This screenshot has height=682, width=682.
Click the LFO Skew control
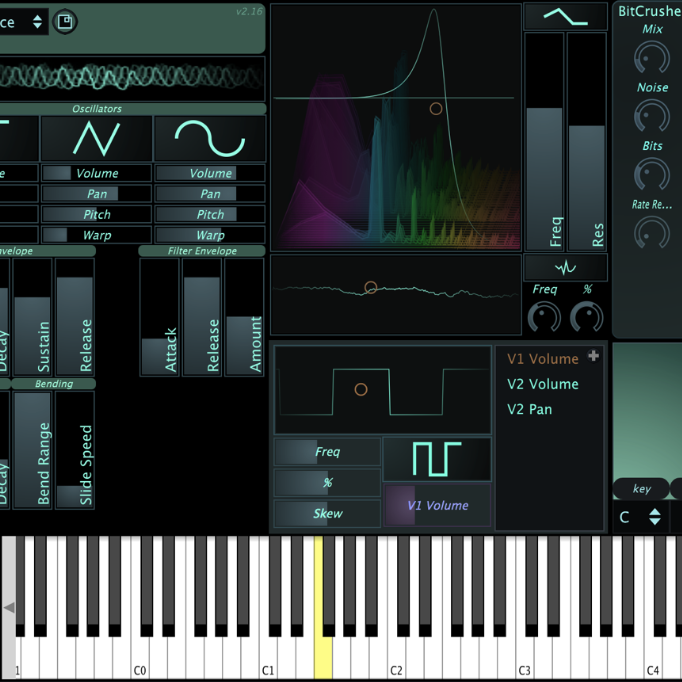(x=327, y=514)
